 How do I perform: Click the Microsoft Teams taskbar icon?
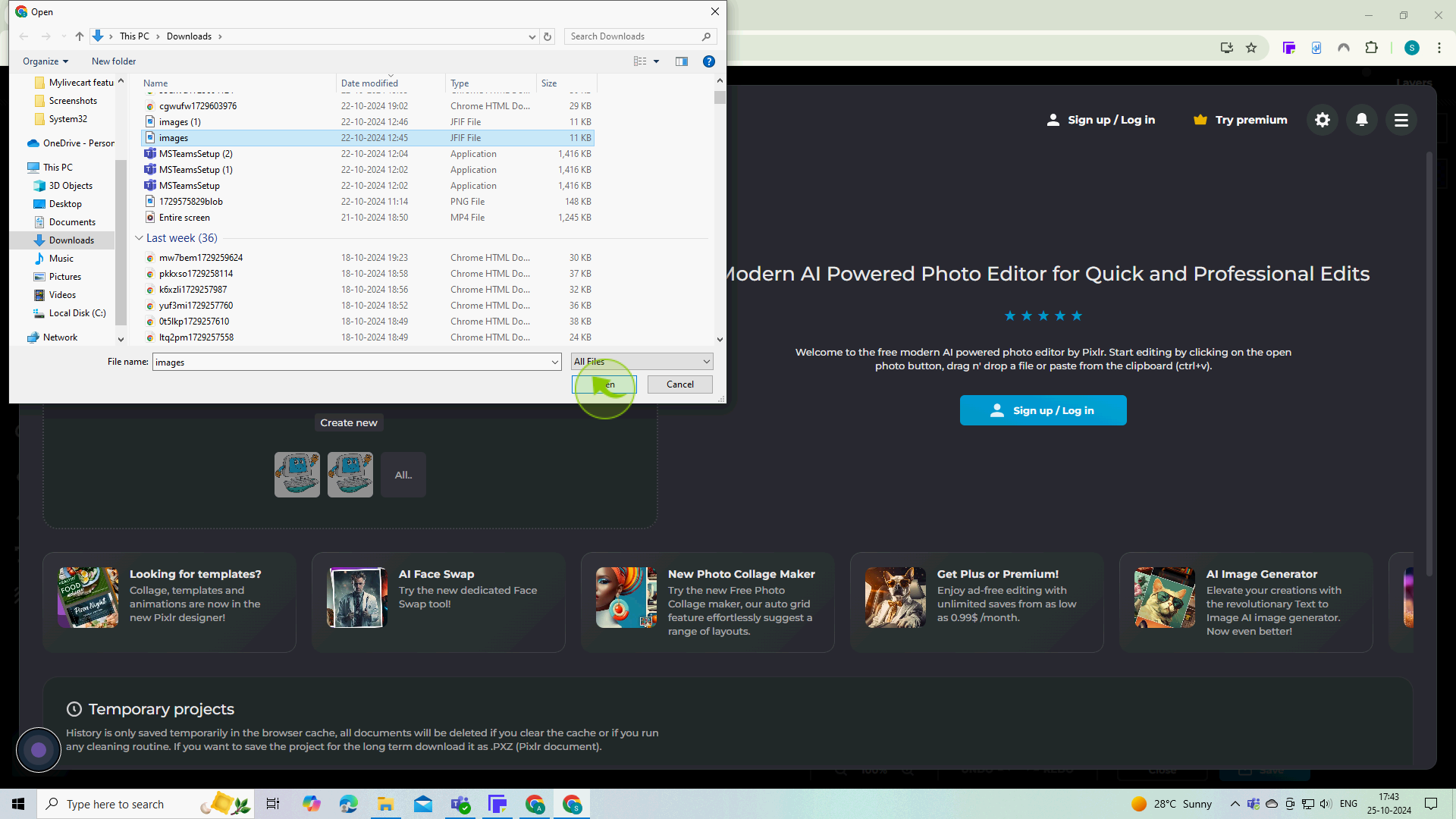coord(460,804)
